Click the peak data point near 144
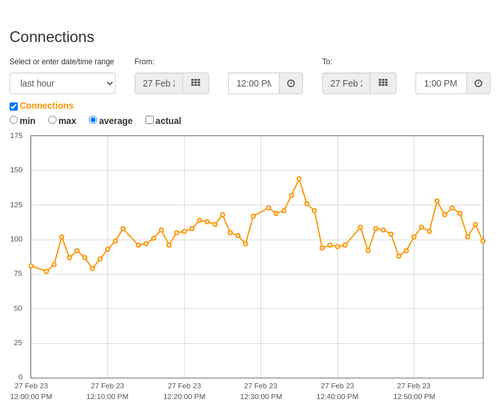 pyautogui.click(x=299, y=179)
